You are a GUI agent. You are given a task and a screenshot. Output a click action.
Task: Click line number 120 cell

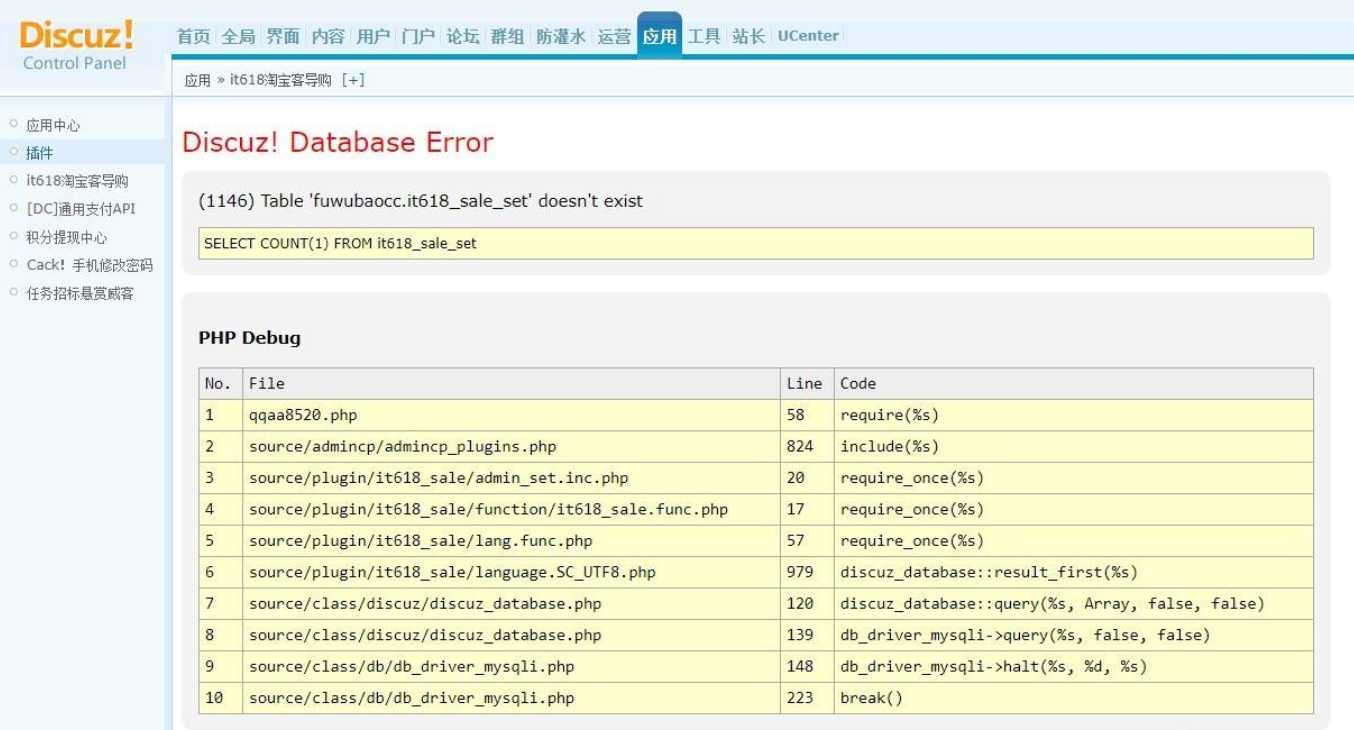click(807, 604)
